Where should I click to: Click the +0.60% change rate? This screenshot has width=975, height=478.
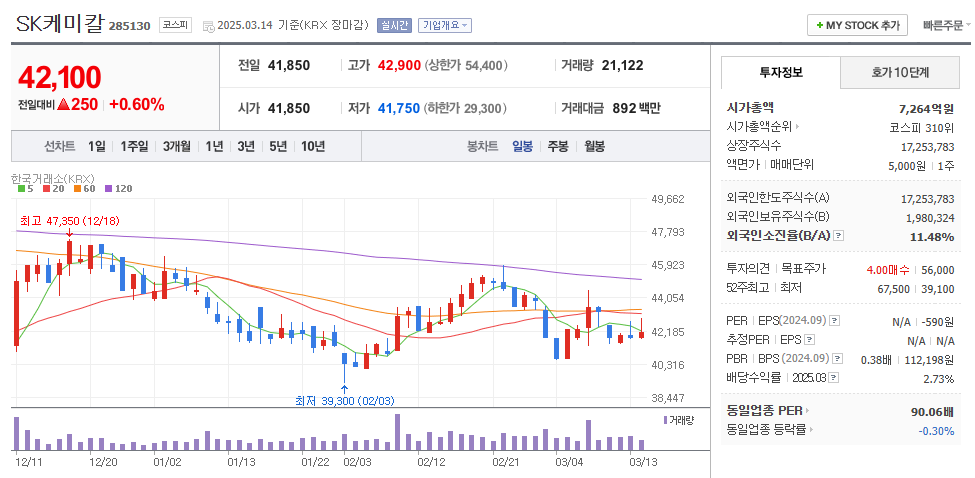[137, 104]
